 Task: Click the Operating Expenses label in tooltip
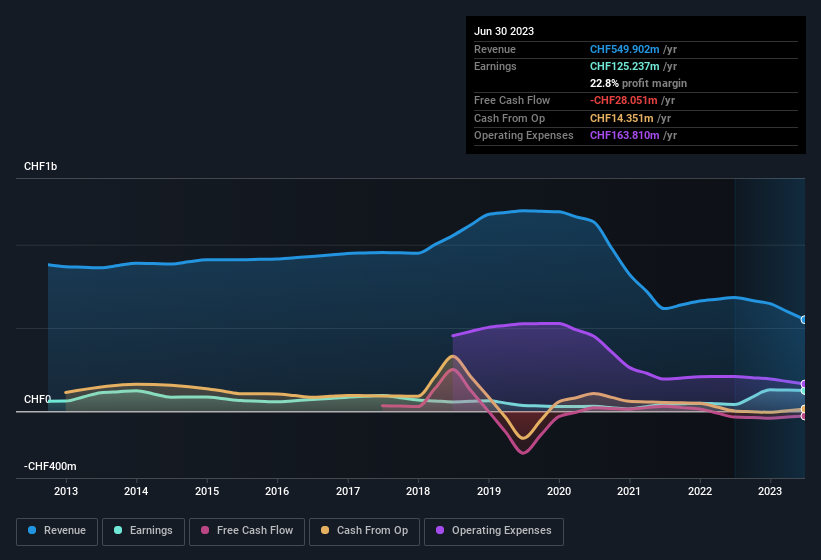pyautogui.click(x=524, y=136)
